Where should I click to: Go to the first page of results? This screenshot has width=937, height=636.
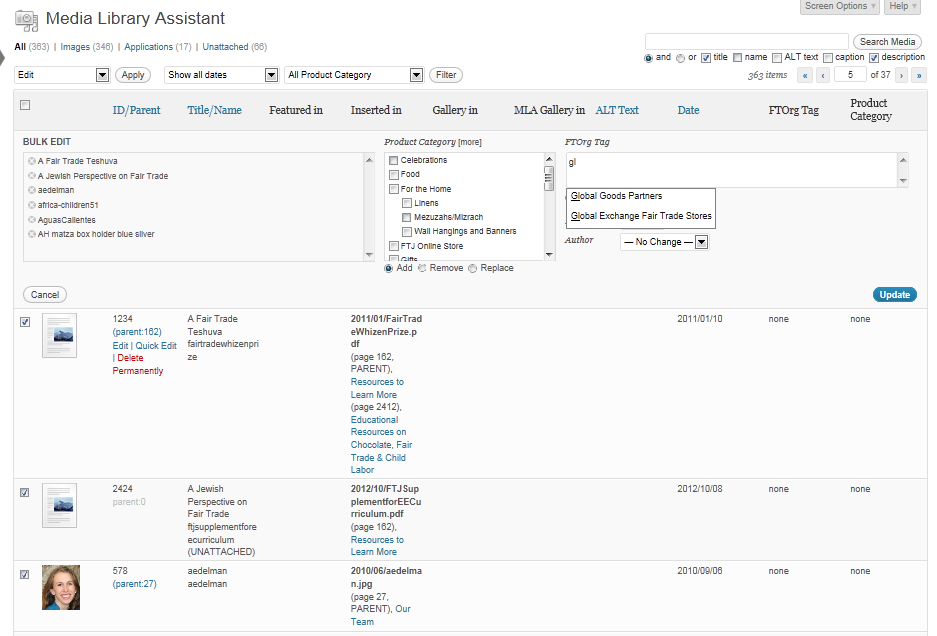(x=804, y=75)
